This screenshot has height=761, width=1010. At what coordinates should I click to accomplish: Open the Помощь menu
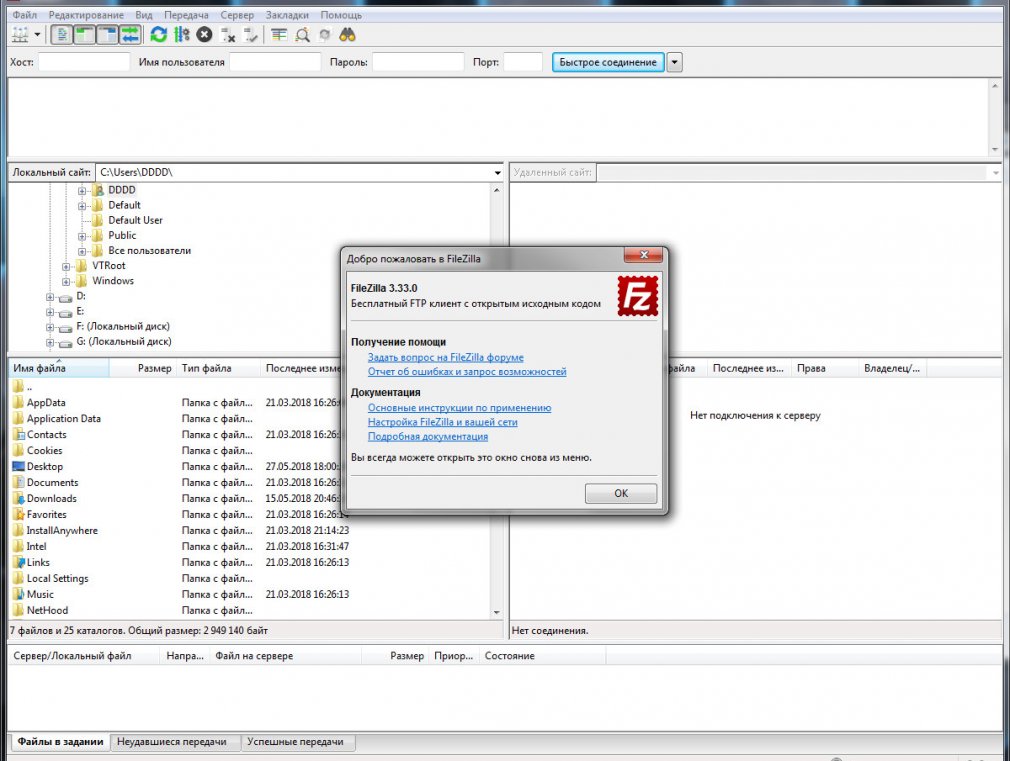[341, 15]
